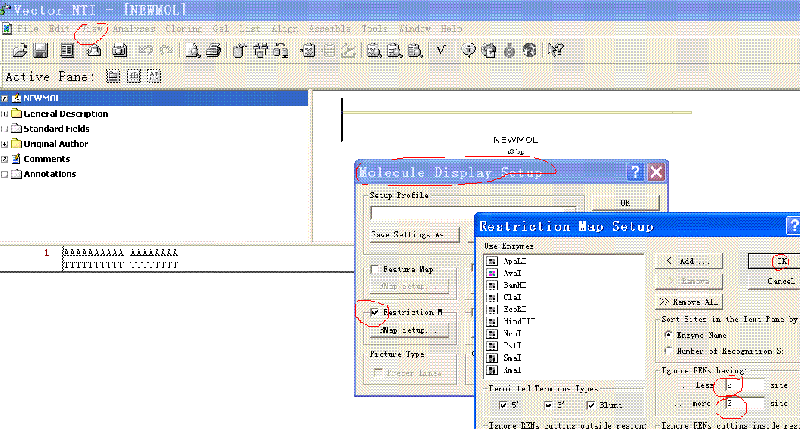Screen dimensions: 800x429
Task: Toggle the Blunt terminus type checkbox
Action: click(x=591, y=405)
